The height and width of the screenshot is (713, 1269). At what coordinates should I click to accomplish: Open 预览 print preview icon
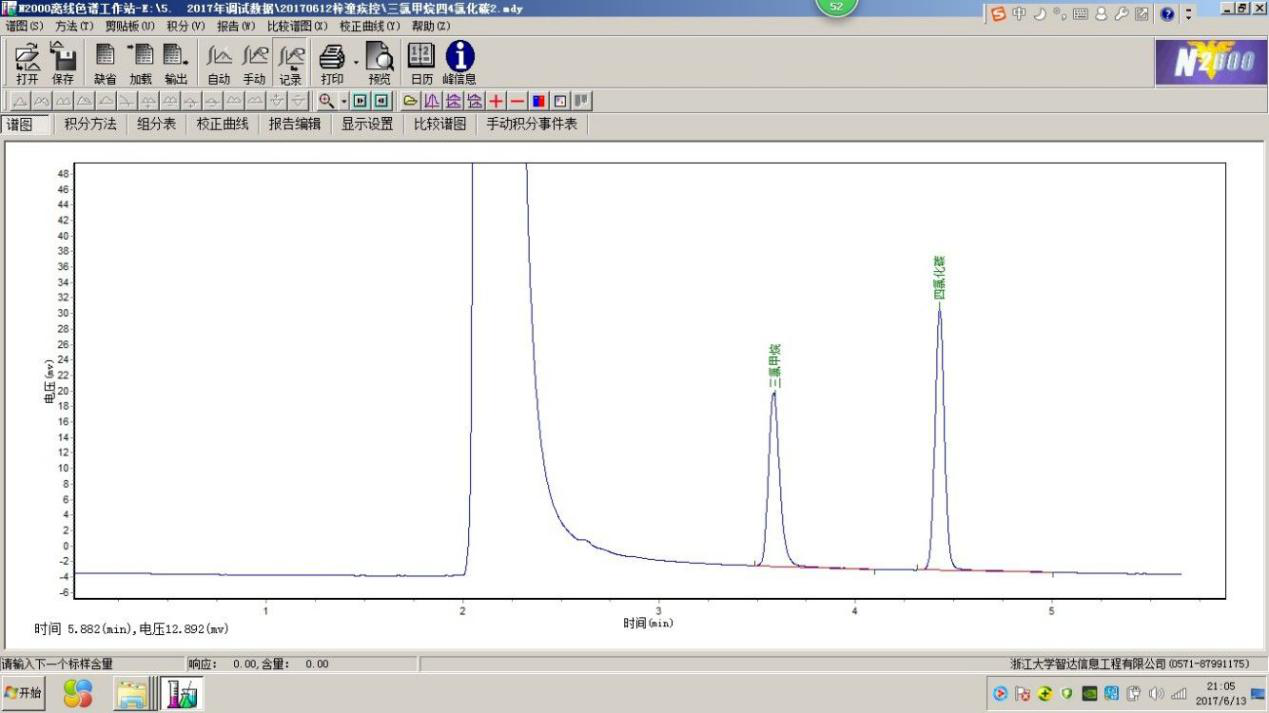[x=379, y=63]
